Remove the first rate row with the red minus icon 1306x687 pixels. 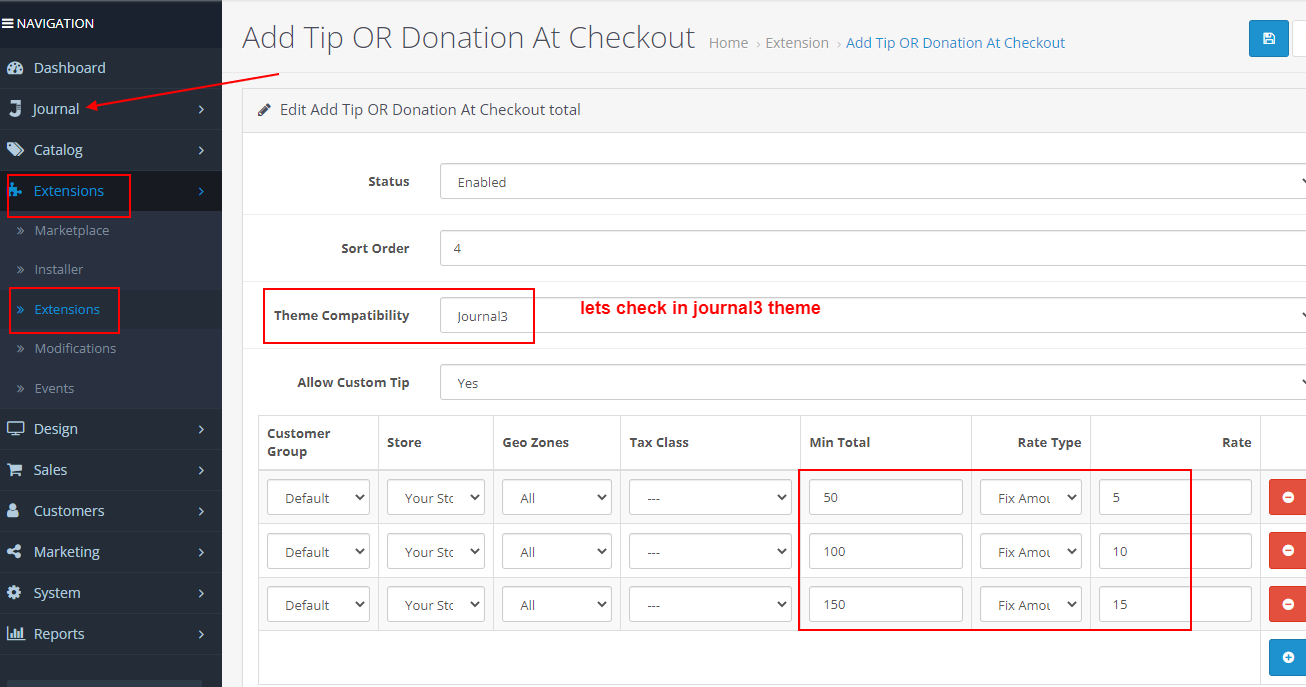(x=1288, y=496)
